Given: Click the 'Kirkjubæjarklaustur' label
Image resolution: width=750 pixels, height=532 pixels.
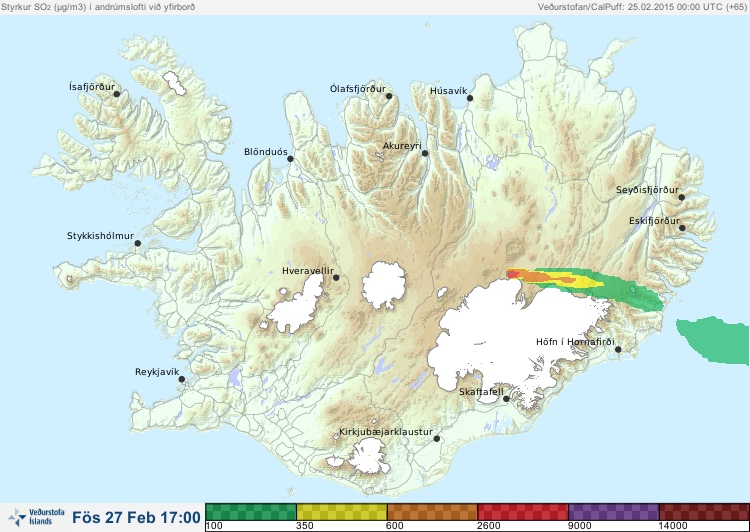Looking at the screenshot, I should tap(386, 432).
